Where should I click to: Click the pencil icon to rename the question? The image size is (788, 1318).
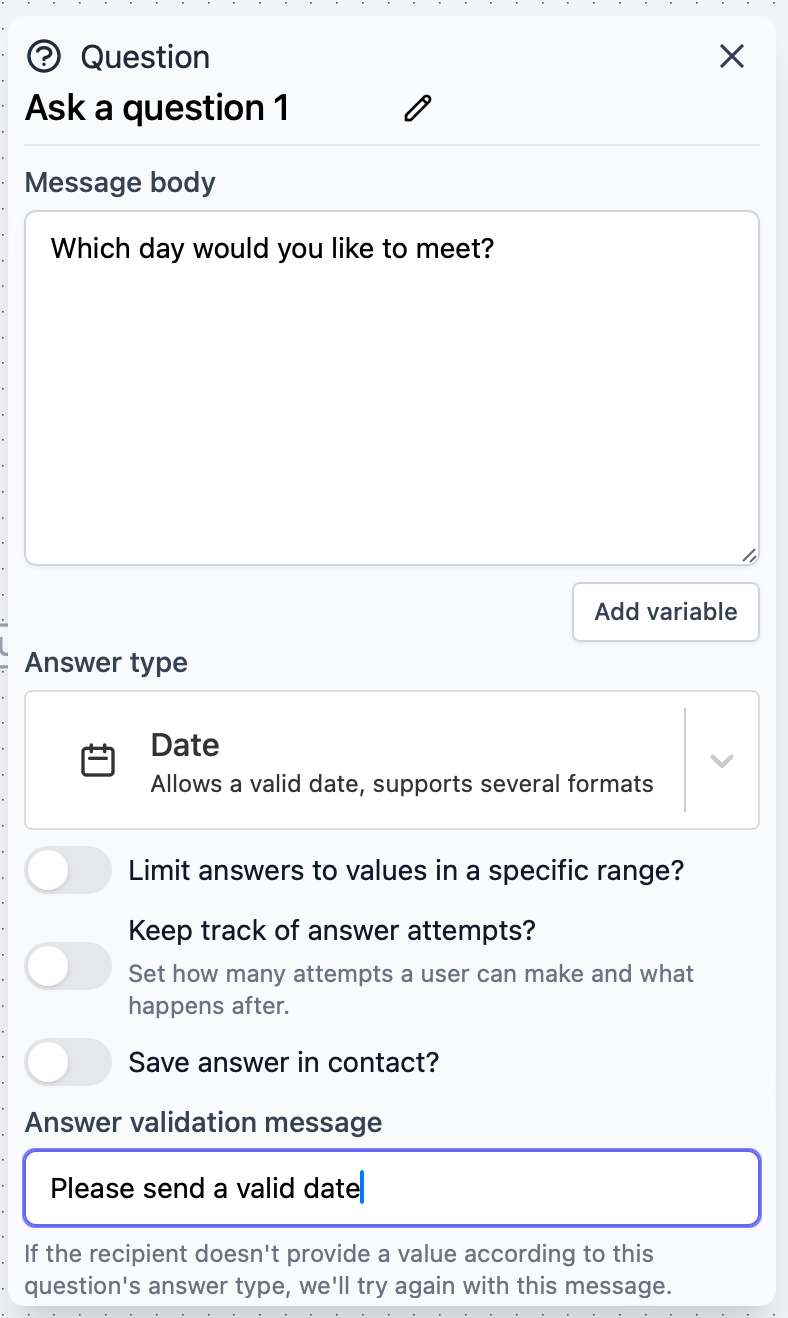417,107
